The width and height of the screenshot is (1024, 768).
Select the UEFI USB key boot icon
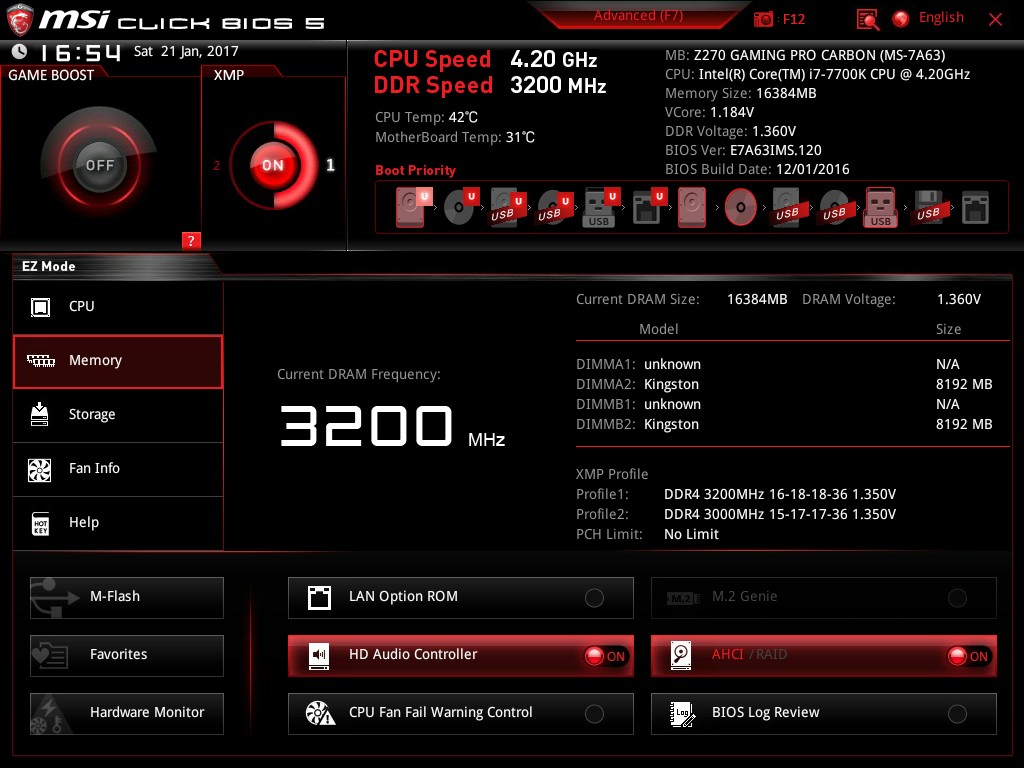pyautogui.click(x=601, y=207)
